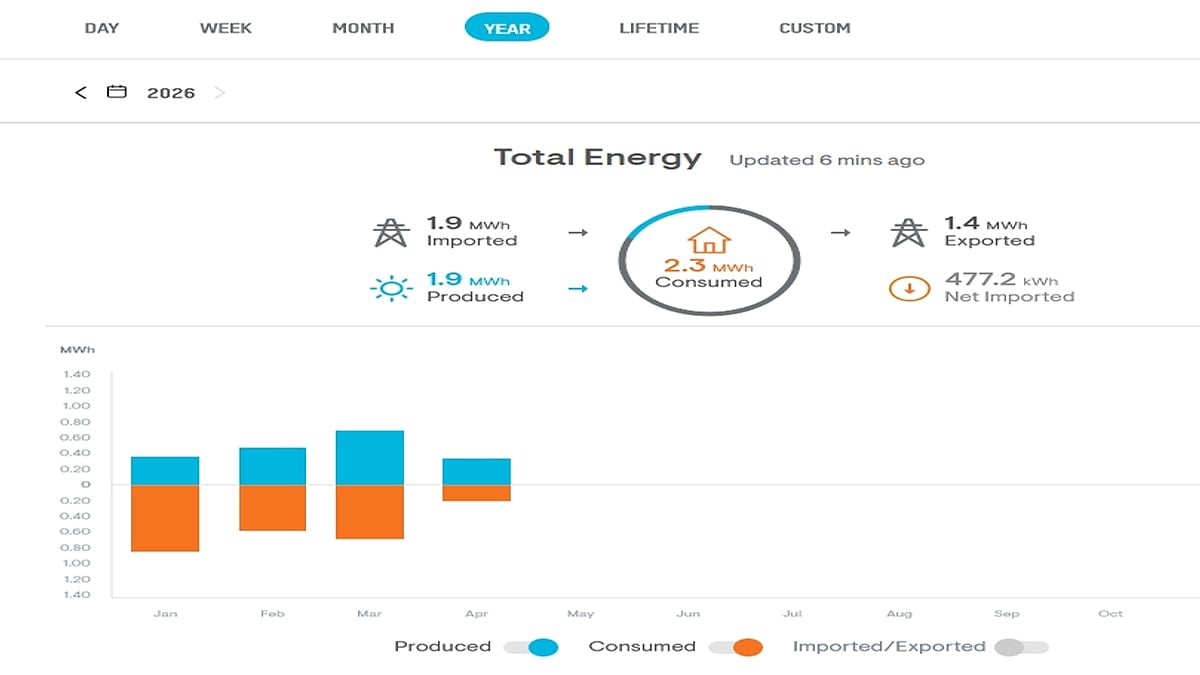The image size is (1200, 675).
Task: Click the March consumed orange bar
Action: 369,512
